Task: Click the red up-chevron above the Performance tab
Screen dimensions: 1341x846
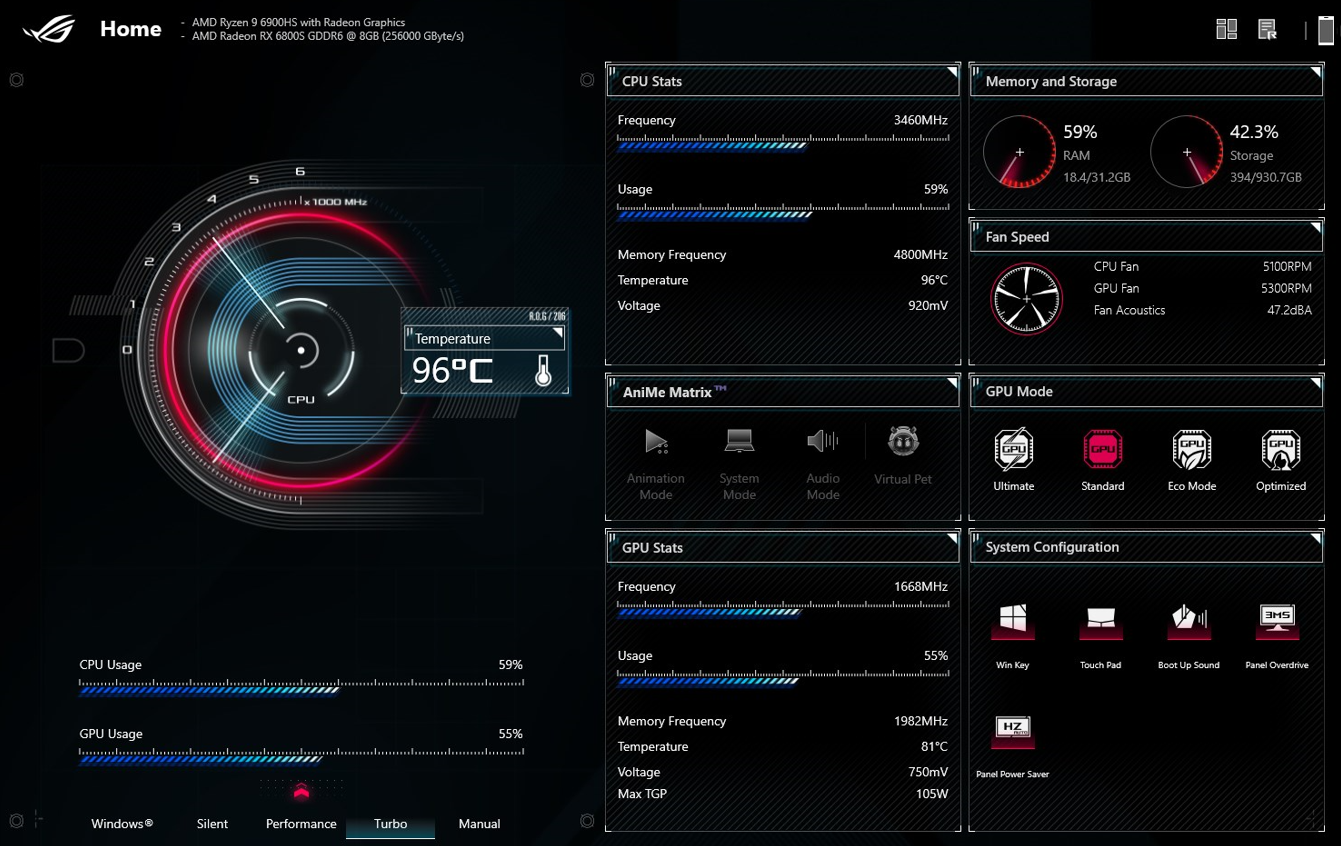Action: pos(301,793)
